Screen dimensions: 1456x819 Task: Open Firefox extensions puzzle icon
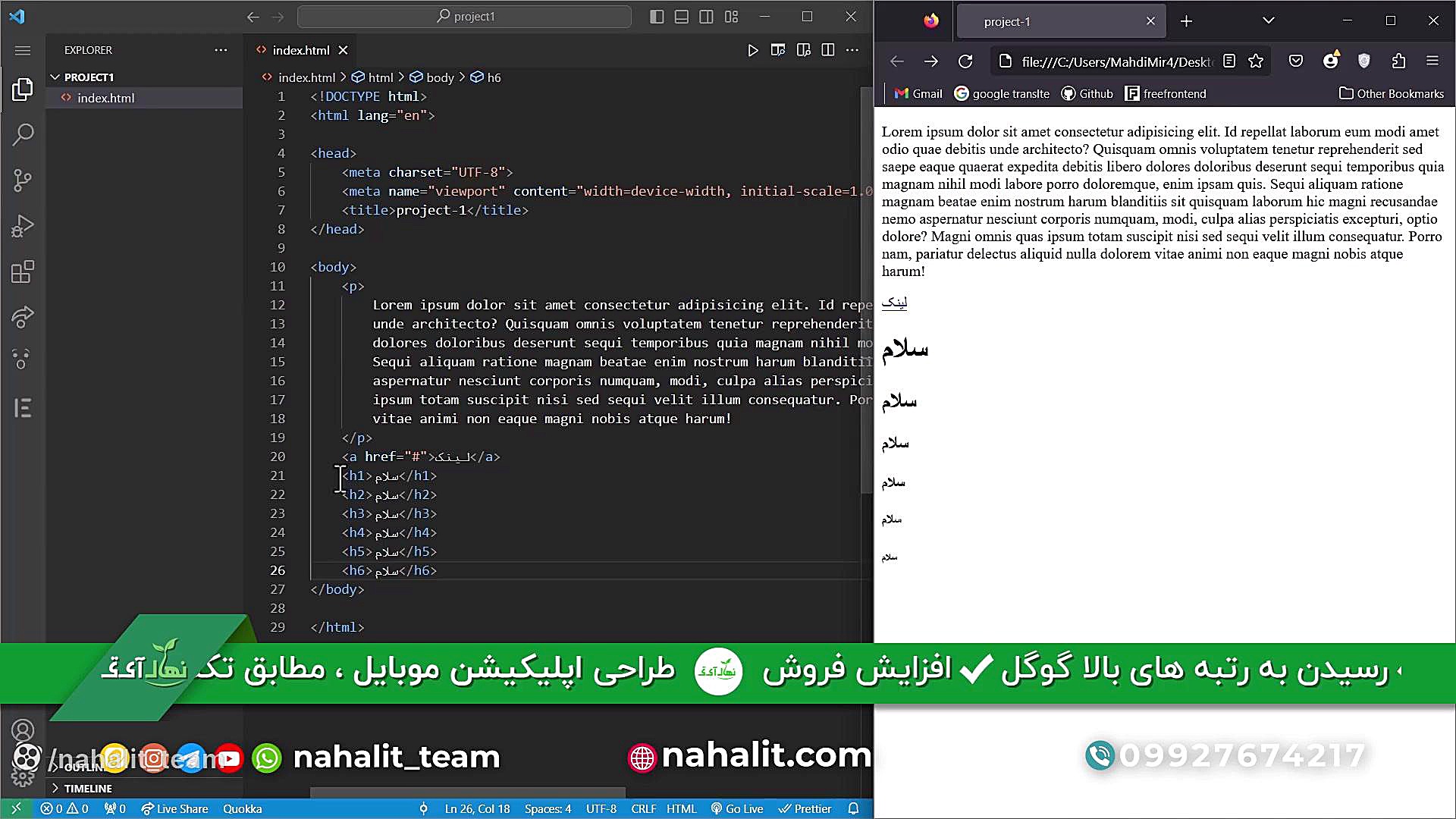[x=1399, y=61]
